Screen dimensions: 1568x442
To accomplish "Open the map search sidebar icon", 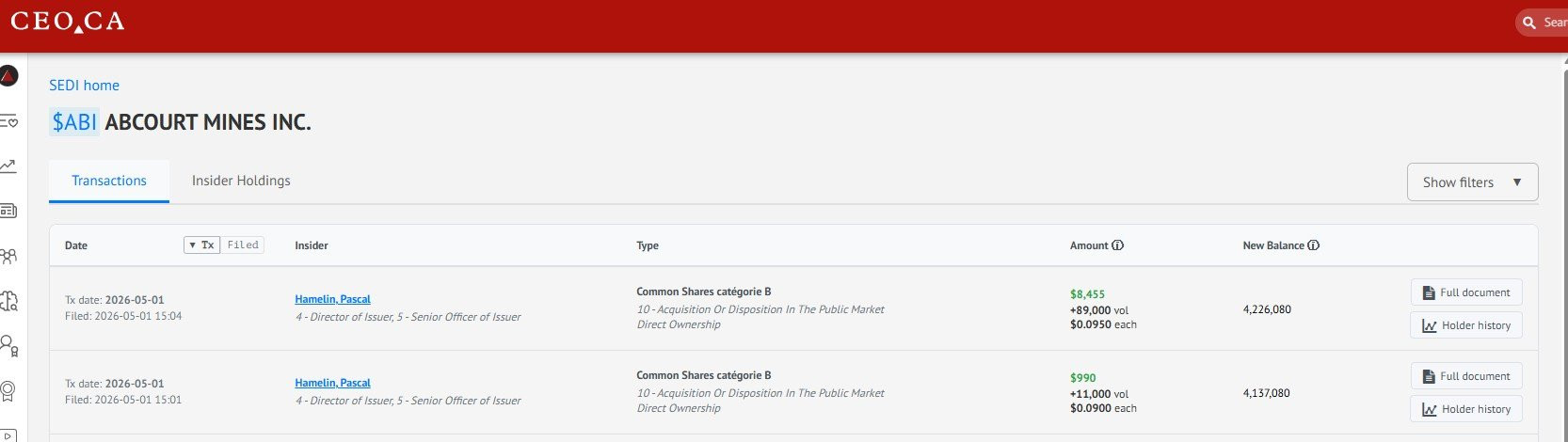I will point(8,301).
